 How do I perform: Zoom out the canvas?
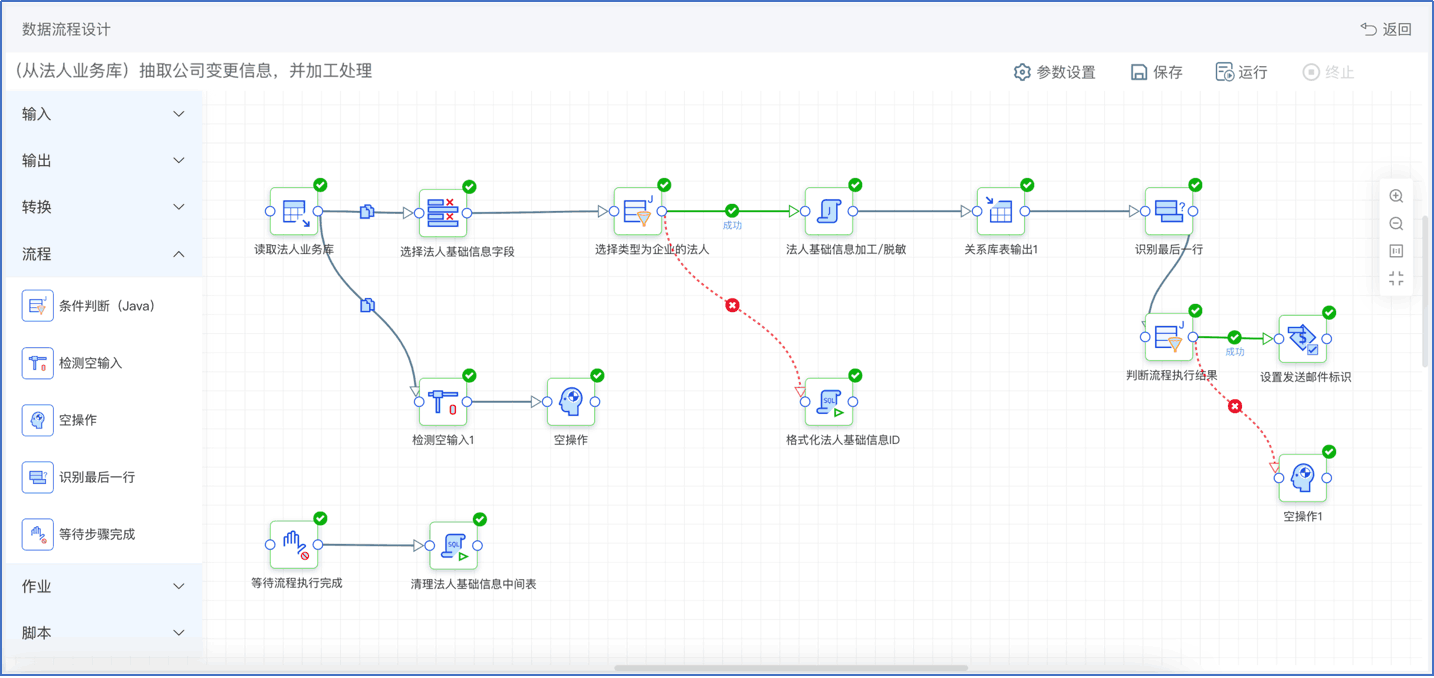point(1396,224)
